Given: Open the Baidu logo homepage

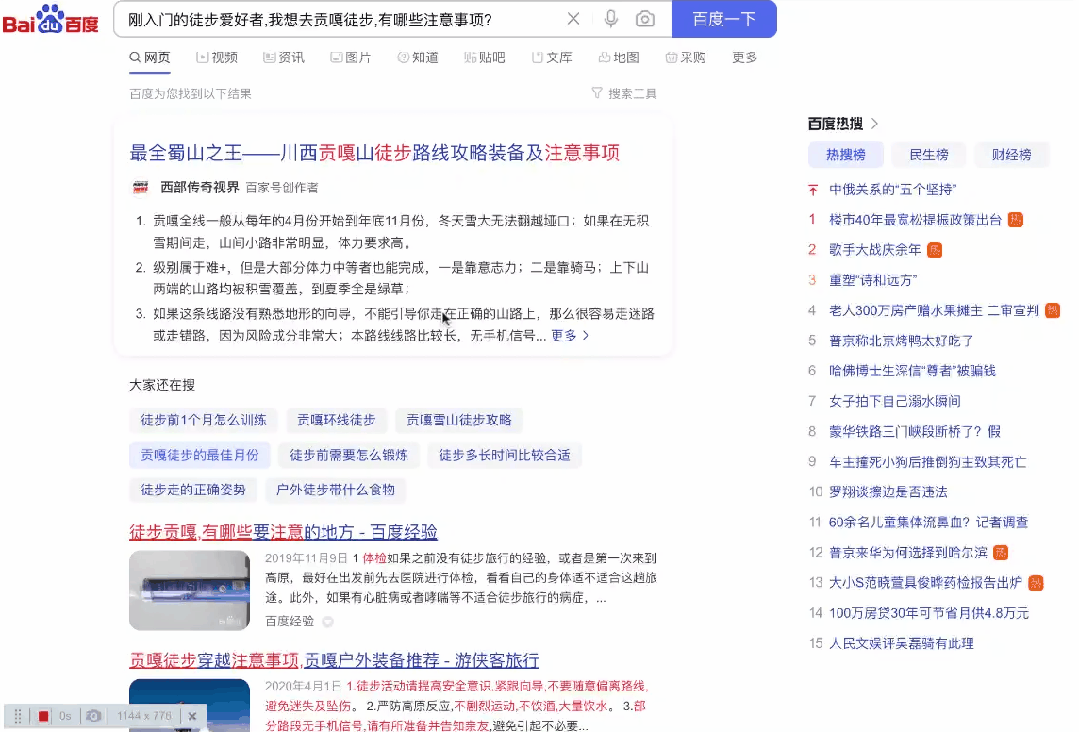Looking at the screenshot, I should tap(51, 19).
